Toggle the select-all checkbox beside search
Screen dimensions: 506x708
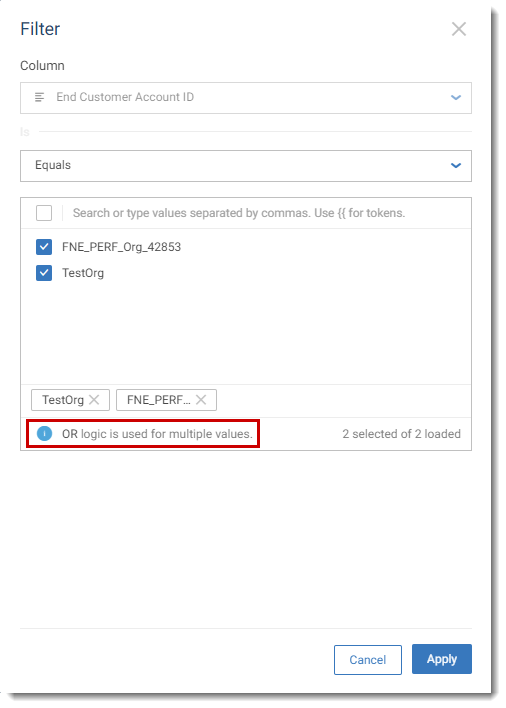pos(44,213)
